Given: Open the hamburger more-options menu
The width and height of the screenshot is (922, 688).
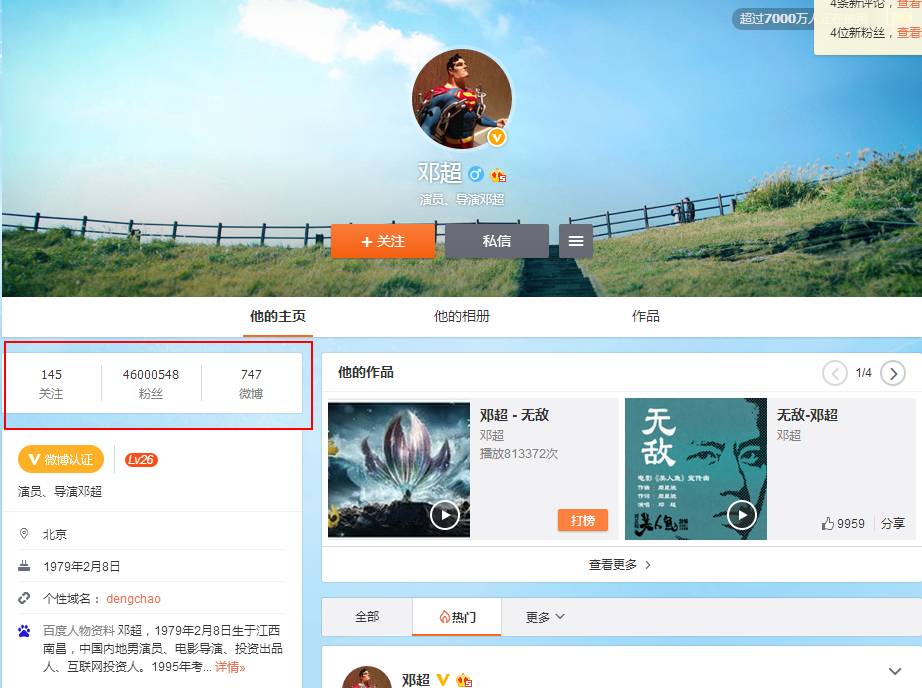Looking at the screenshot, I should tap(576, 241).
